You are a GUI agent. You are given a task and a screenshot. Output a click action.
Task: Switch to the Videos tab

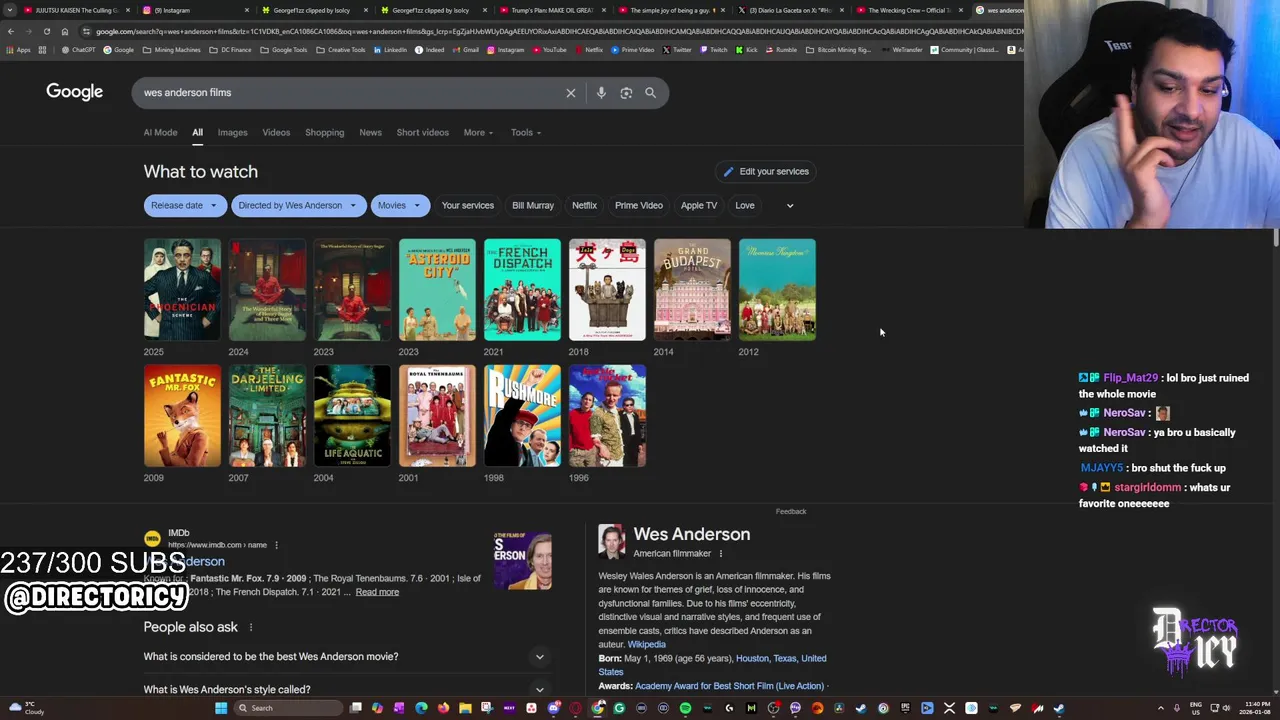click(x=276, y=133)
